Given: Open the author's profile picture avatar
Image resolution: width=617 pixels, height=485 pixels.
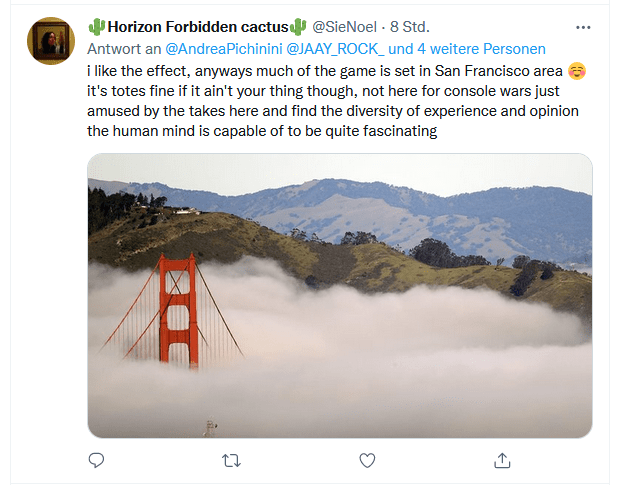Looking at the screenshot, I should [50, 41].
